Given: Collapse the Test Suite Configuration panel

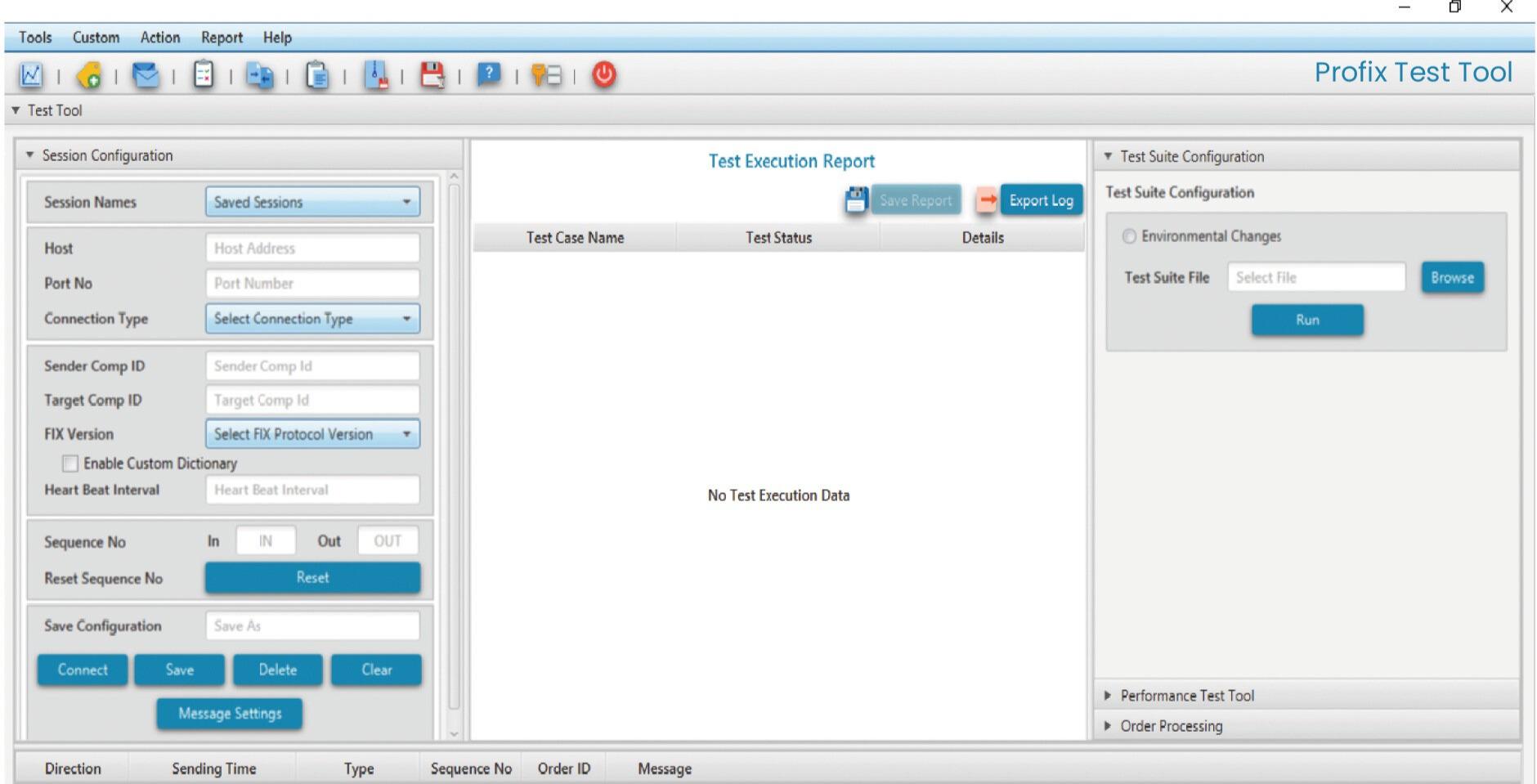Looking at the screenshot, I should pos(1109,156).
